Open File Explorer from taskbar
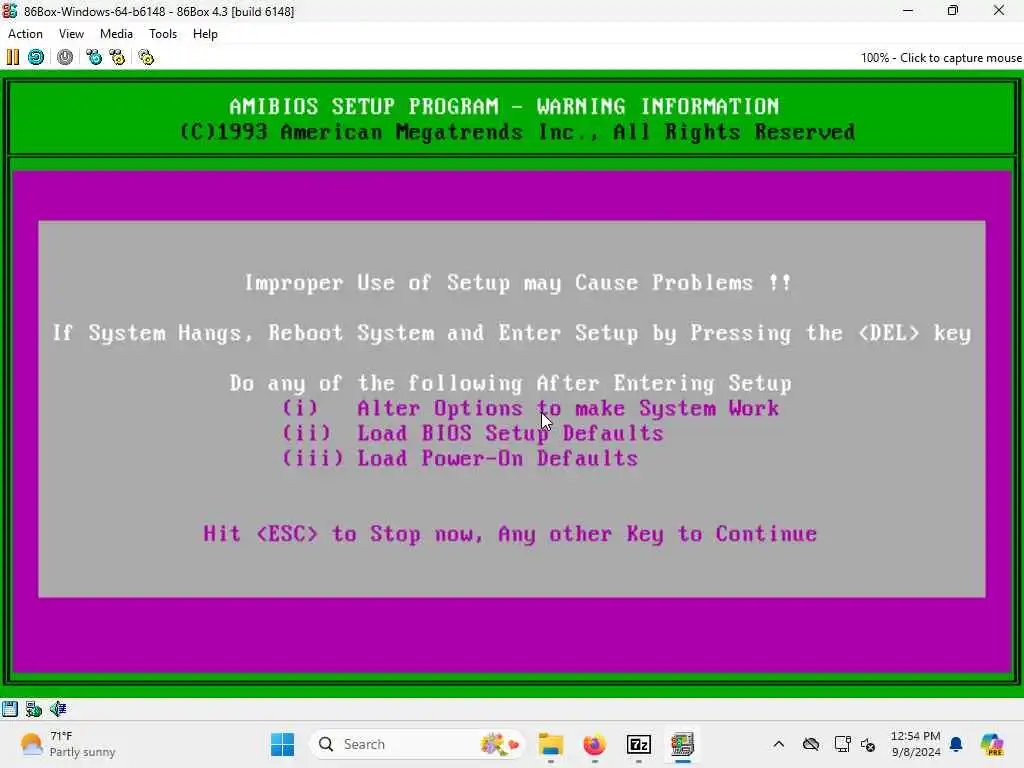The height and width of the screenshot is (768, 1024). tap(551, 744)
